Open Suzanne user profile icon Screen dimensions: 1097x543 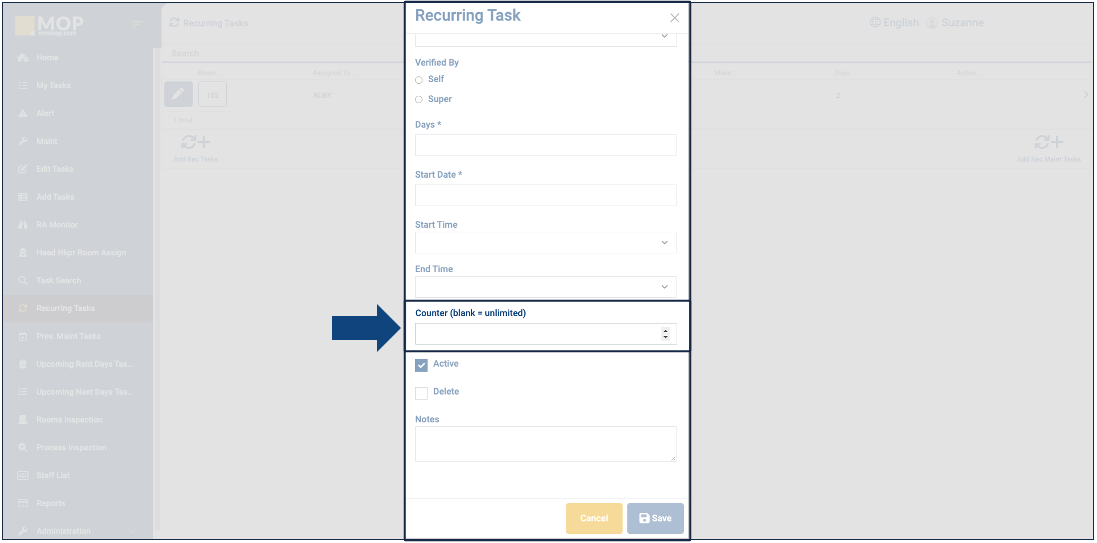[x=932, y=22]
